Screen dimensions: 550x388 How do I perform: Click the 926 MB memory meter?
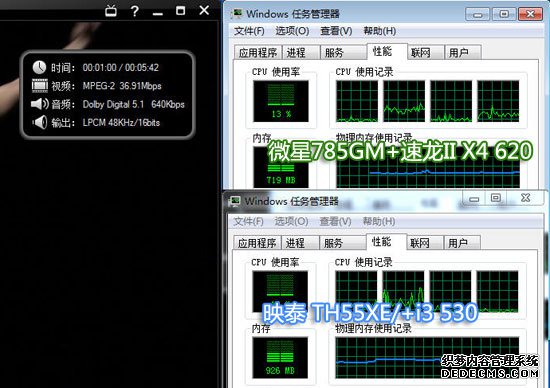(280, 358)
